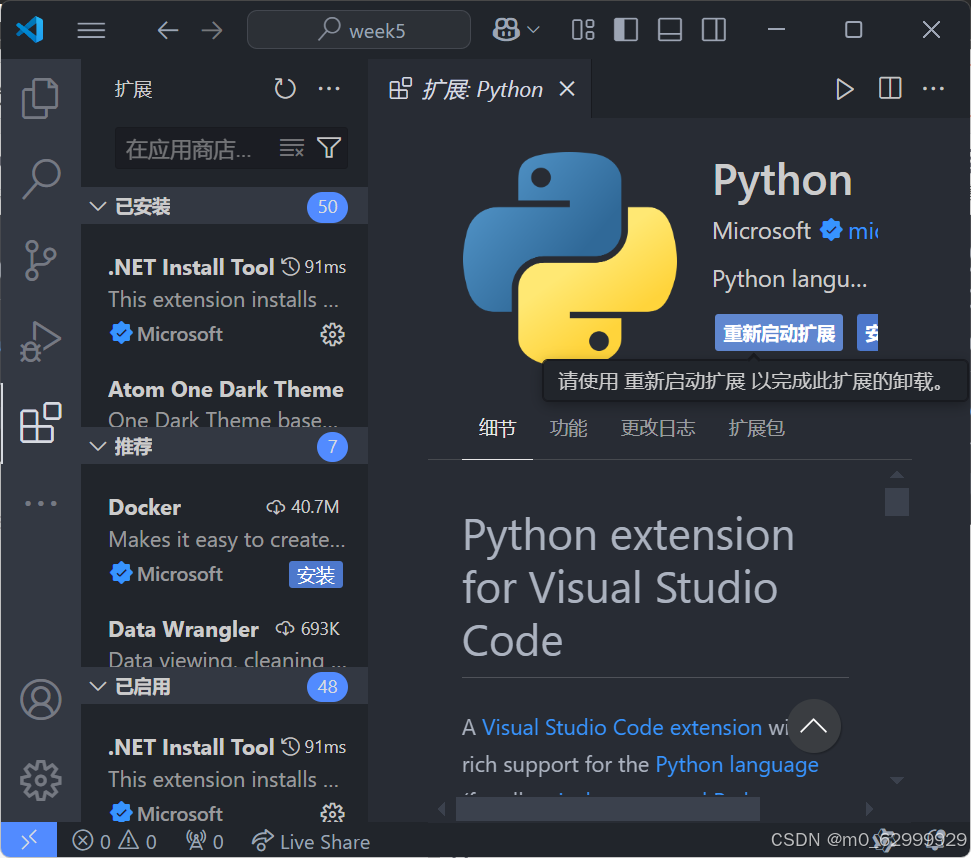The height and width of the screenshot is (858, 971).
Task: Switch to the 细节 tab
Action: tap(497, 428)
